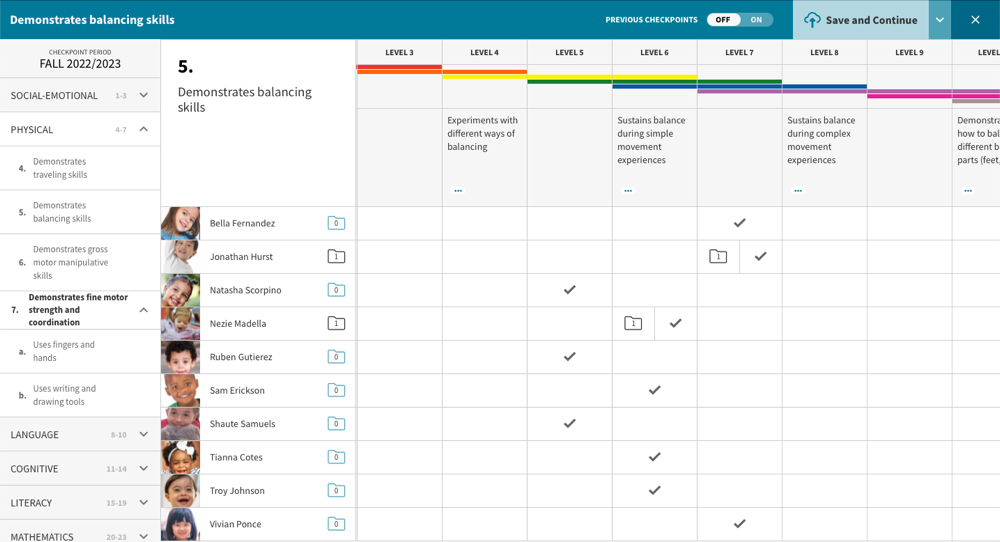Toggle Bella Fernandez's Level 7 checkmark
The width and height of the screenshot is (1000, 542).
pos(739,223)
